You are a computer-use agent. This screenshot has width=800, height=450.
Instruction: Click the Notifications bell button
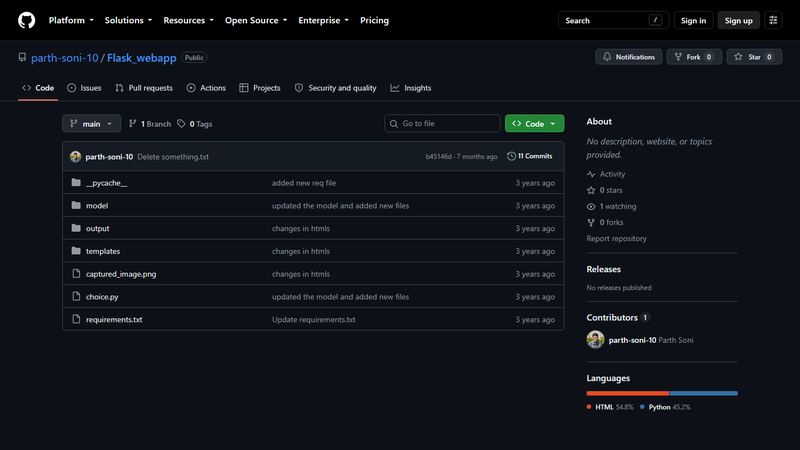[629, 57]
